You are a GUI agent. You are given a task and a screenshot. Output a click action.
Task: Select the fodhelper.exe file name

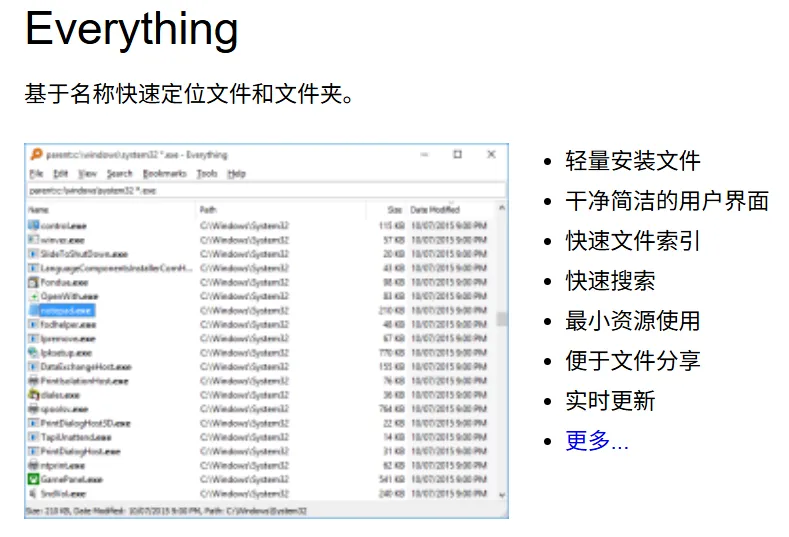pyautogui.click(x=68, y=325)
